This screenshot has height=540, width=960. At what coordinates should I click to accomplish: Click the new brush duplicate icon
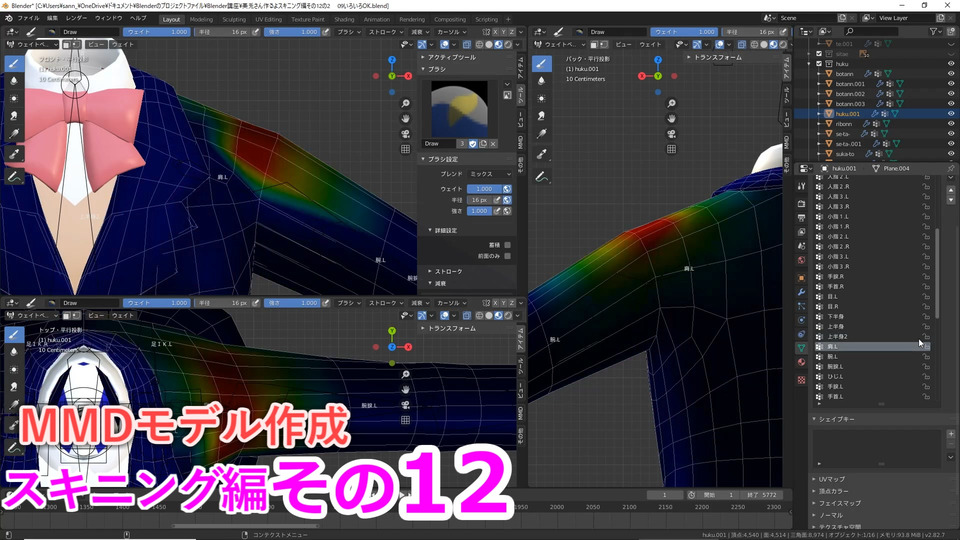click(483, 144)
